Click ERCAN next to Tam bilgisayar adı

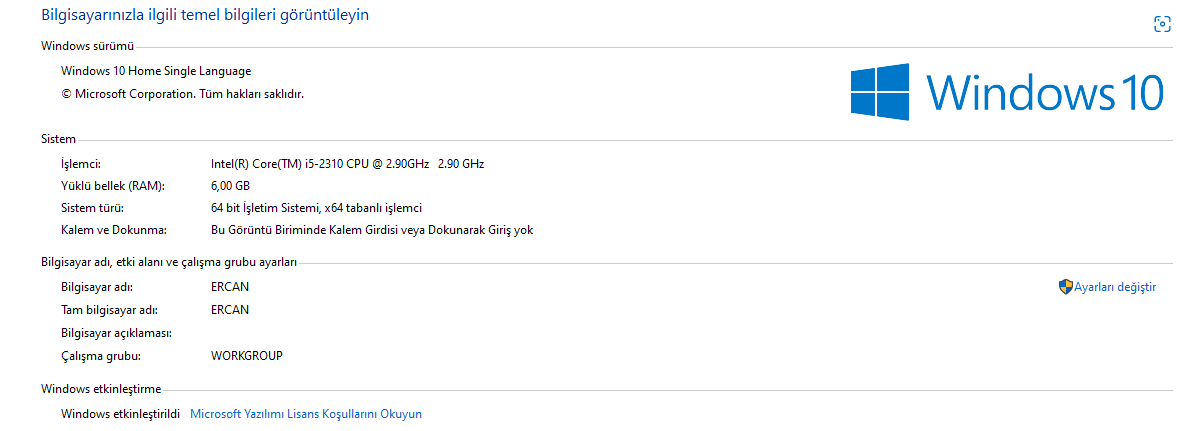coord(230,310)
